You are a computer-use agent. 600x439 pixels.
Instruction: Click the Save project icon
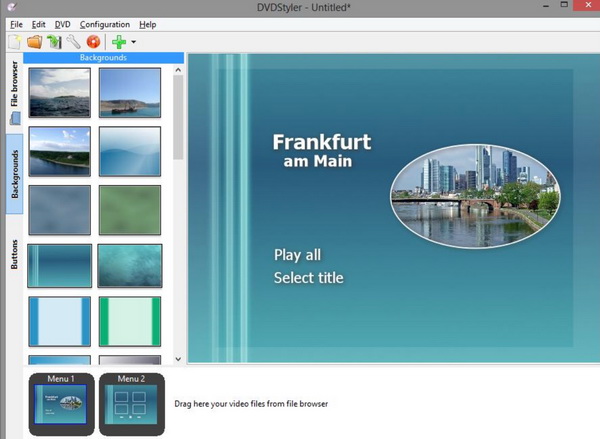(x=54, y=43)
